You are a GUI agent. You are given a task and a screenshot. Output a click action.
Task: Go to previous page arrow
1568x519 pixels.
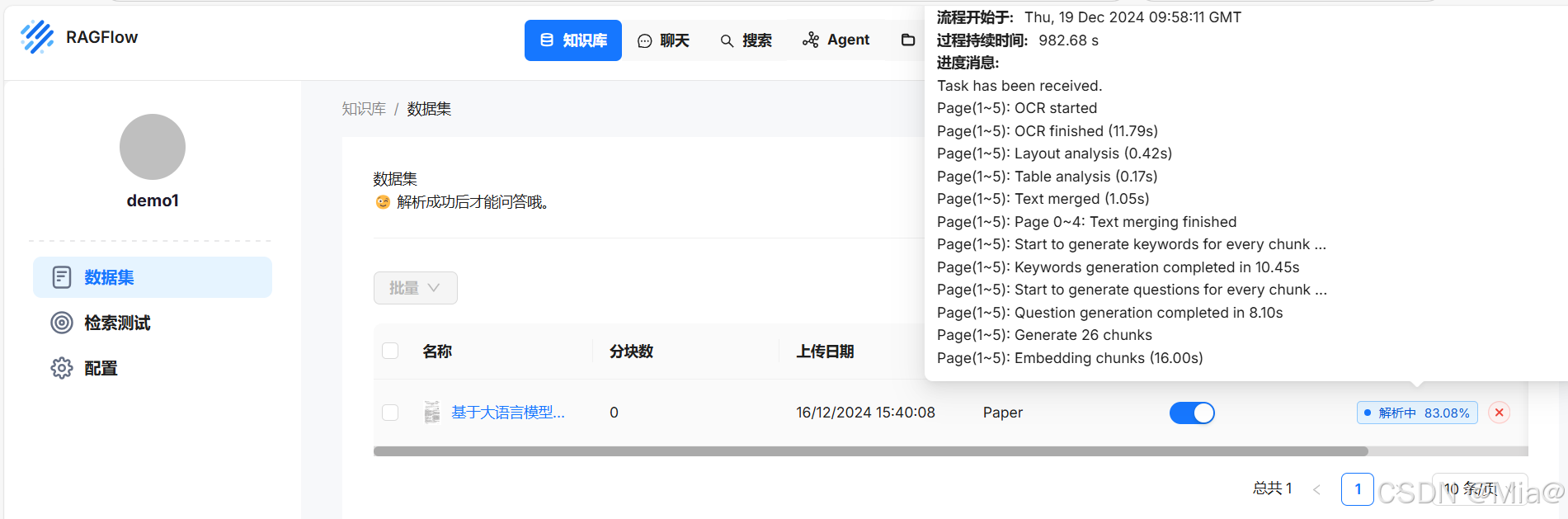pos(1316,489)
